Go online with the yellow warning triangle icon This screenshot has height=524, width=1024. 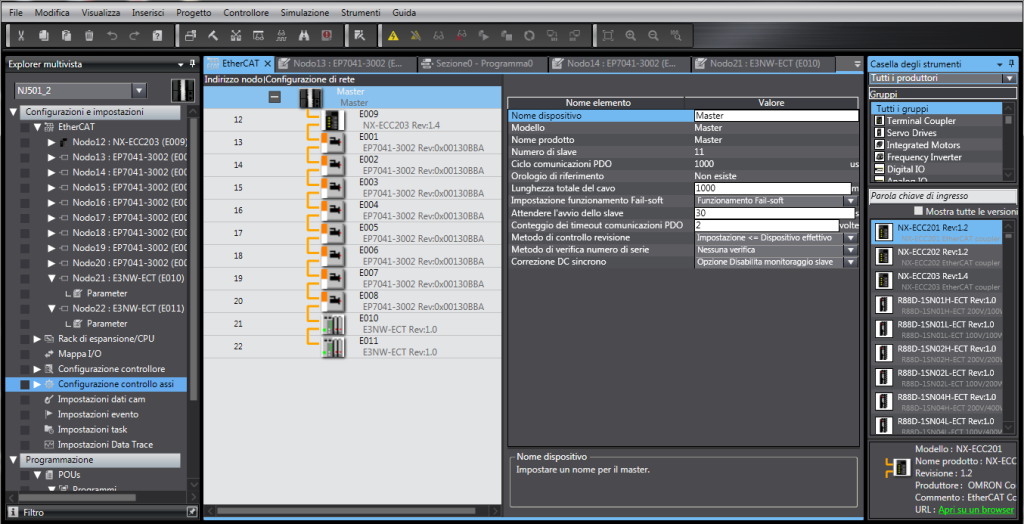click(393, 36)
